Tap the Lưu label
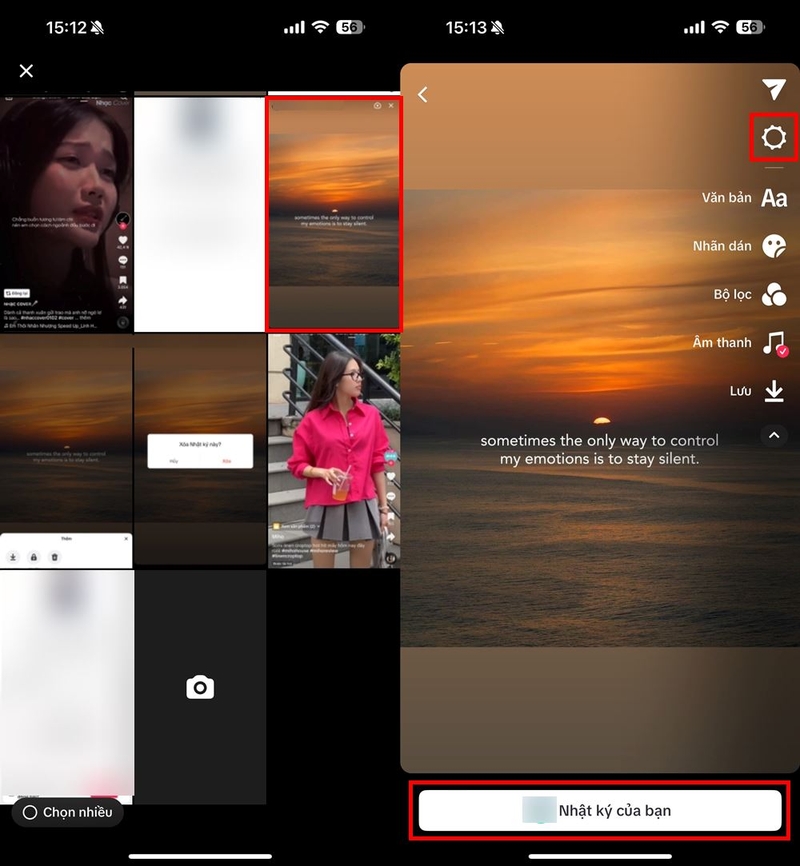 (x=740, y=391)
